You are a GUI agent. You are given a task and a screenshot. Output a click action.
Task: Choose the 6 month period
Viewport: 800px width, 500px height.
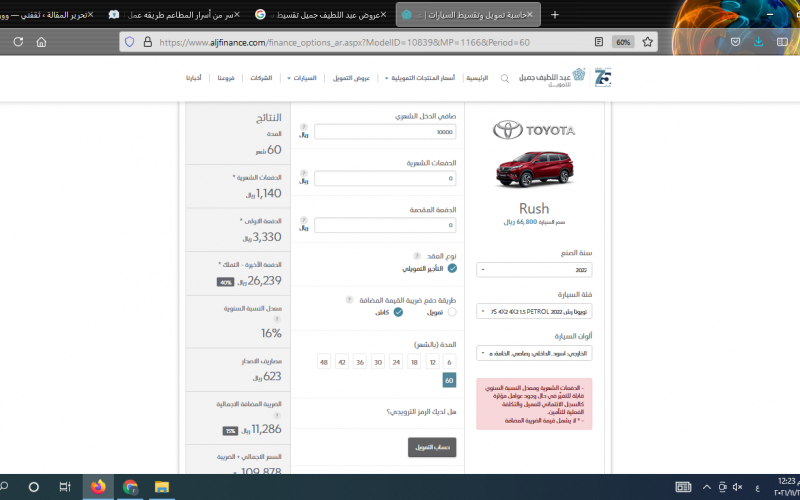(449, 362)
